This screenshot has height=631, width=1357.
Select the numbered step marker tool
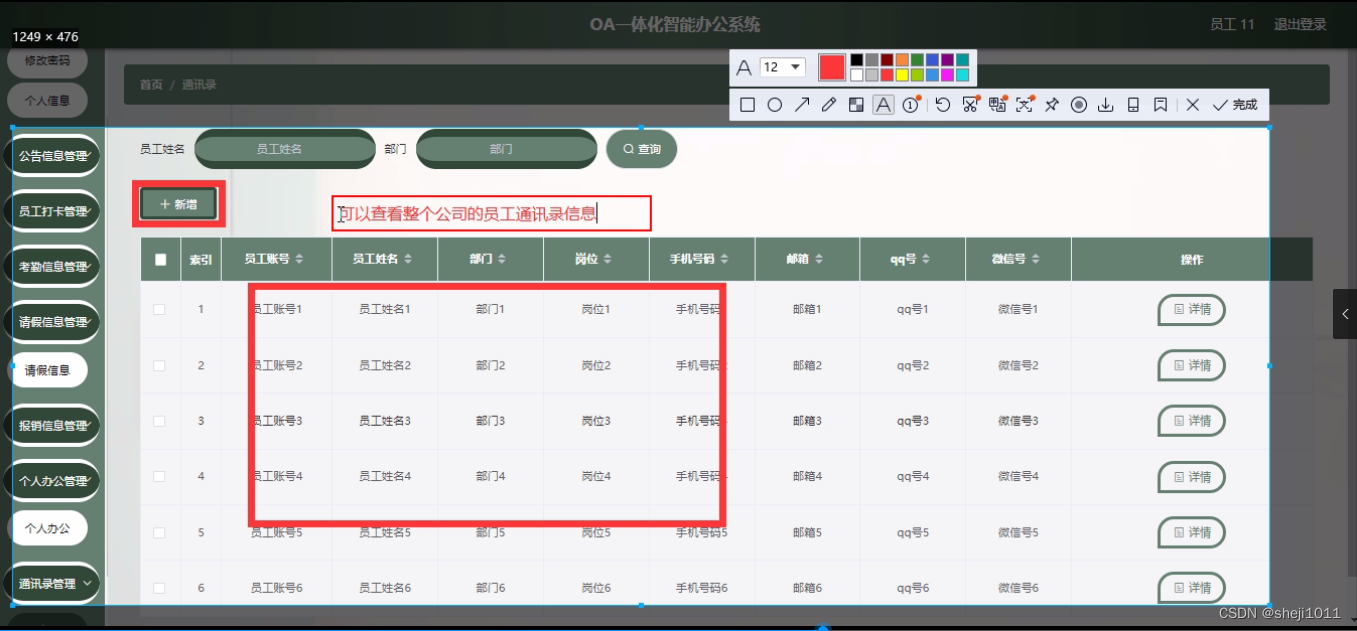[x=909, y=104]
